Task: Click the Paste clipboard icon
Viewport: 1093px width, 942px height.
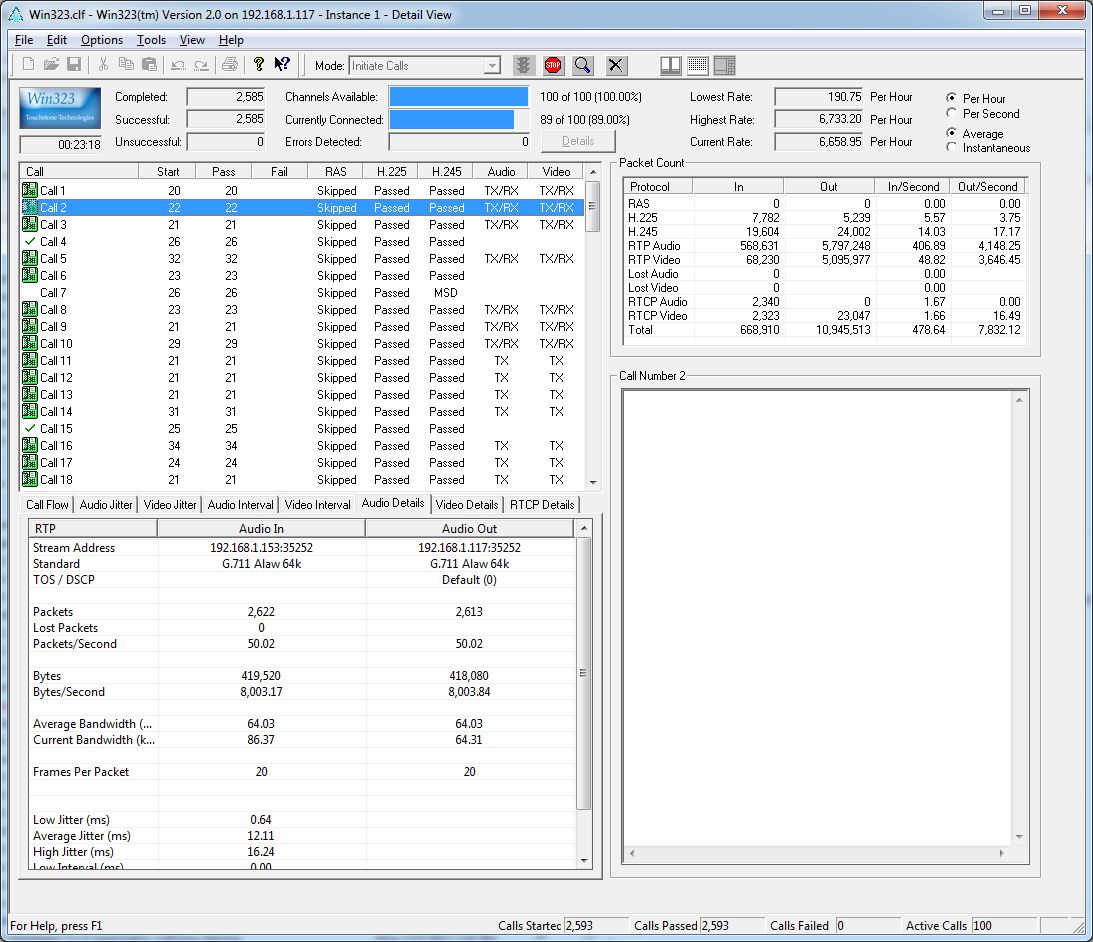Action: coord(149,65)
